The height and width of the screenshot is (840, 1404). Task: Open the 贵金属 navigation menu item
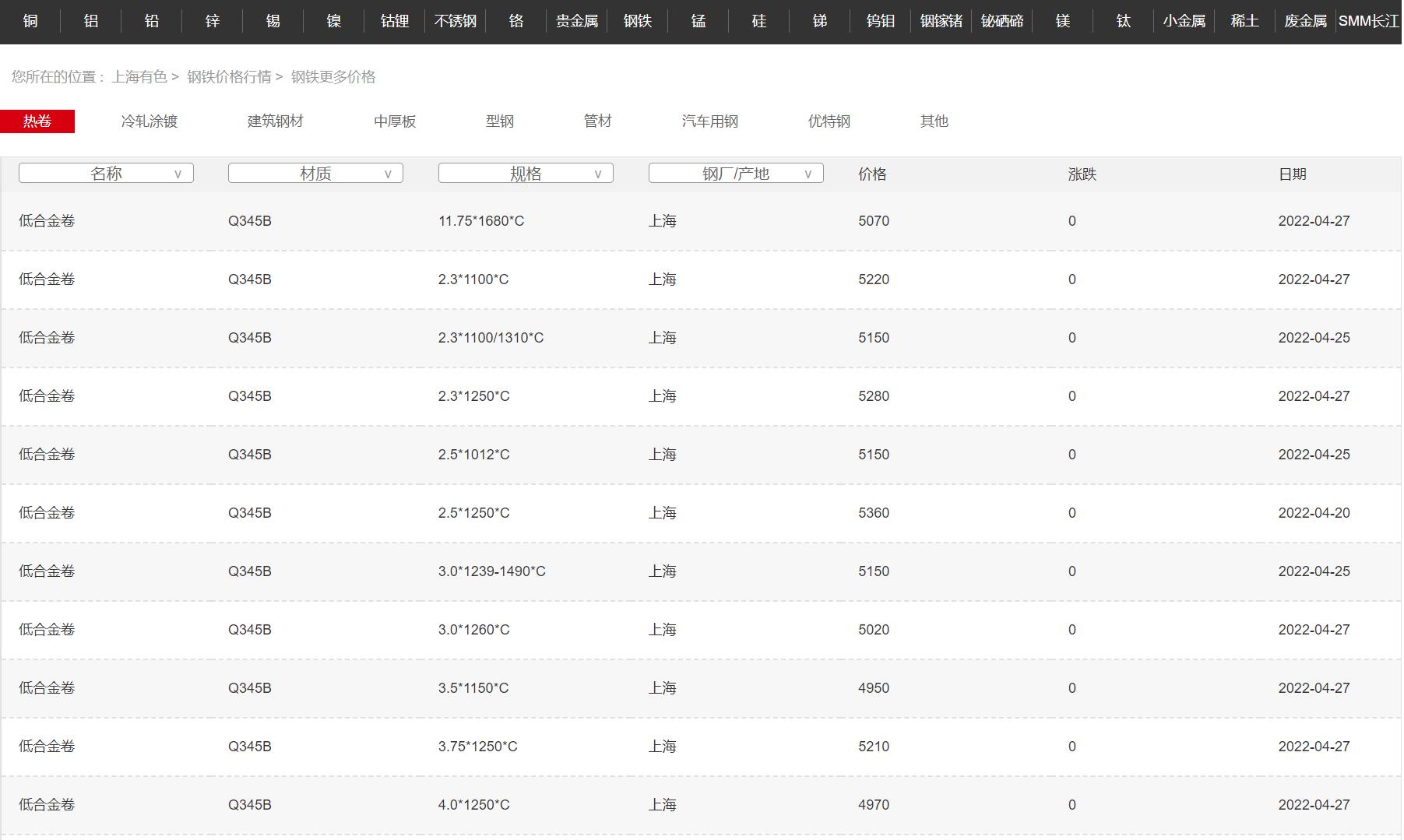point(577,21)
